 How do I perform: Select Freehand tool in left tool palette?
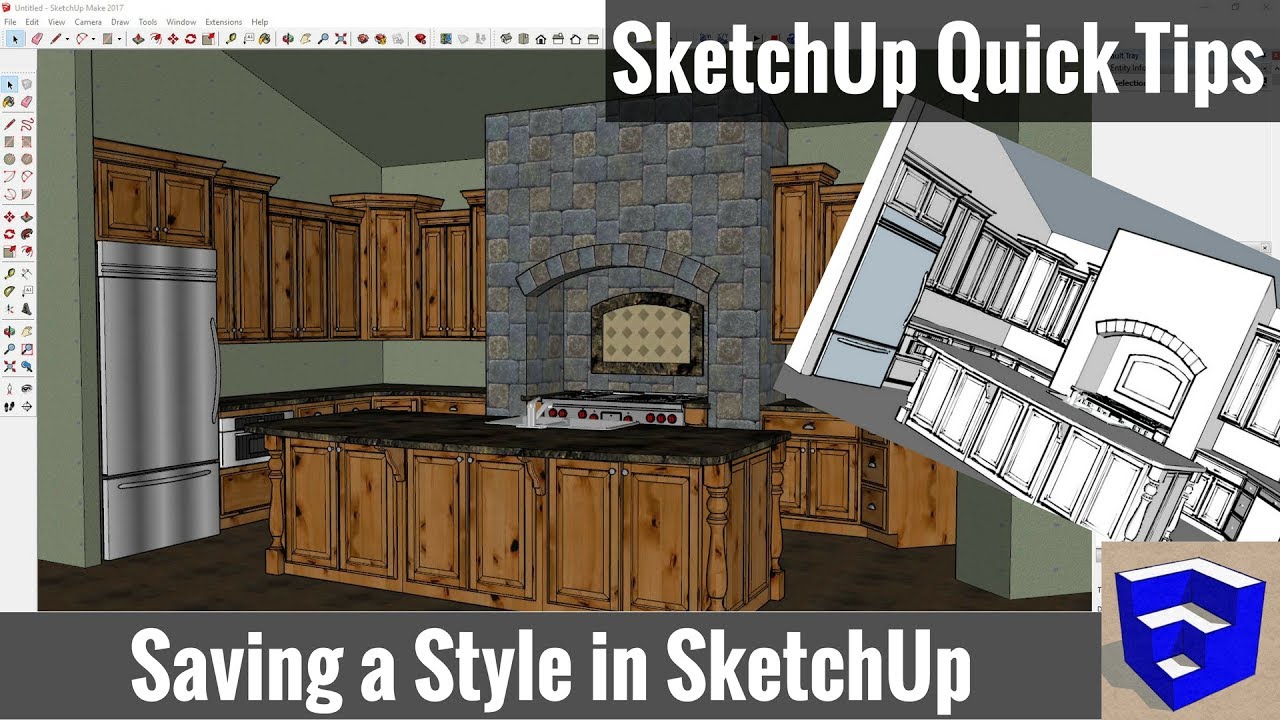(26, 124)
